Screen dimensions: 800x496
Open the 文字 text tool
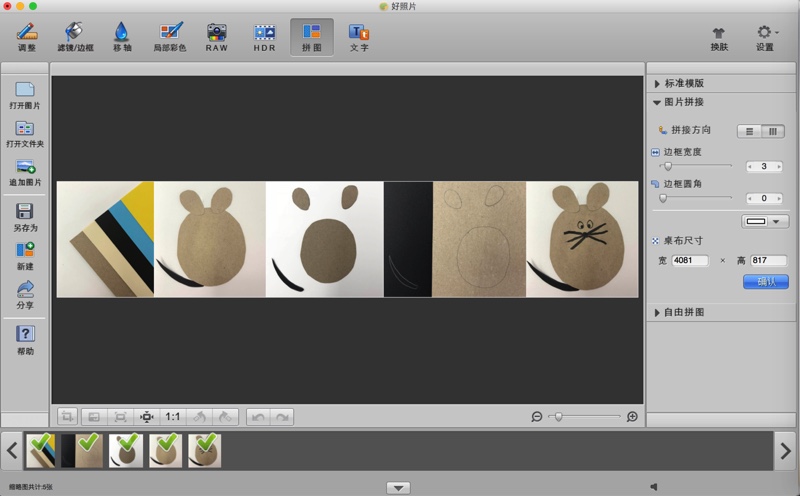359,37
